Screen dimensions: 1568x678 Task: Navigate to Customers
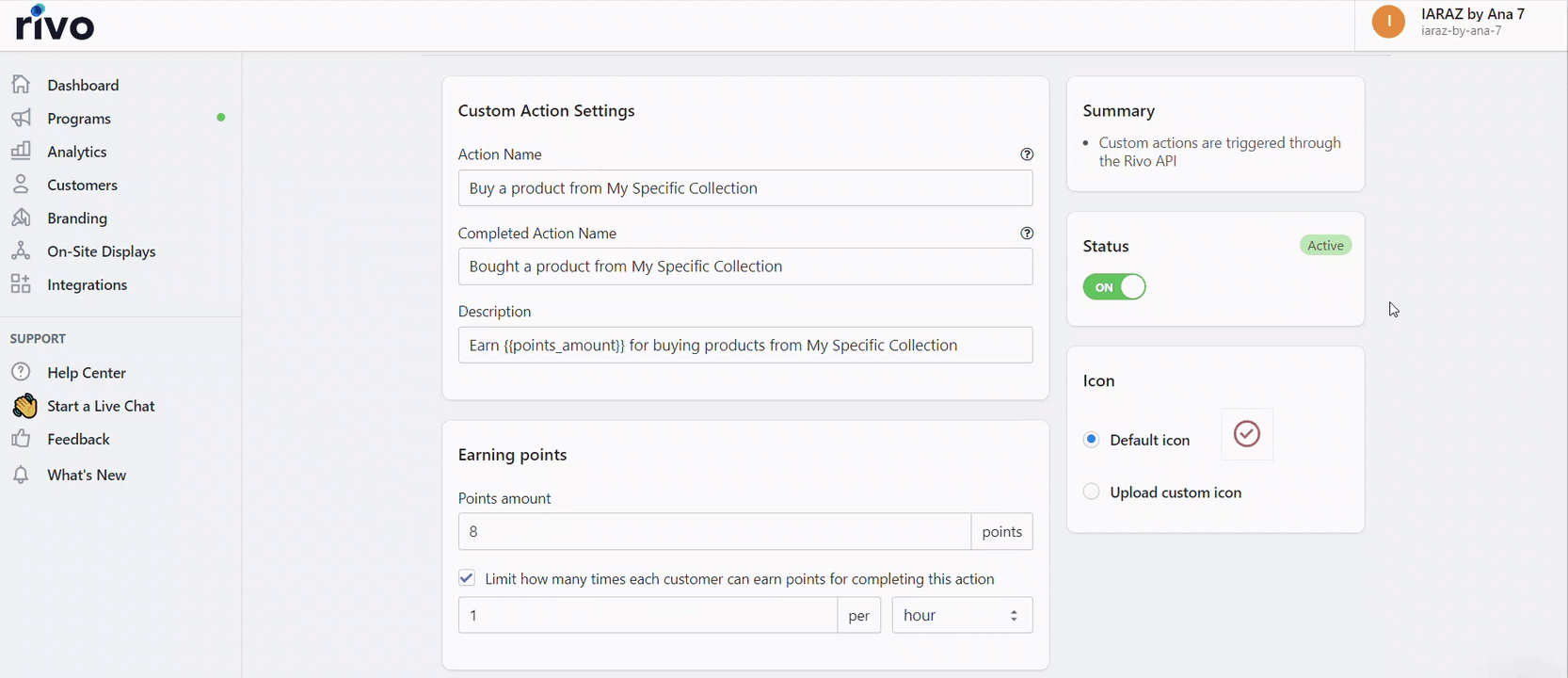point(82,185)
